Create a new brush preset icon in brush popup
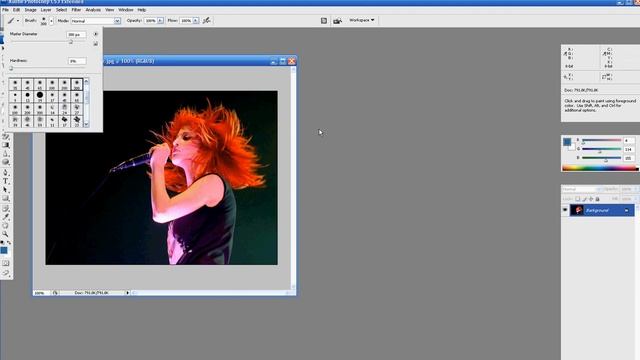Viewport: 640px width, 360px height. tap(96, 43)
